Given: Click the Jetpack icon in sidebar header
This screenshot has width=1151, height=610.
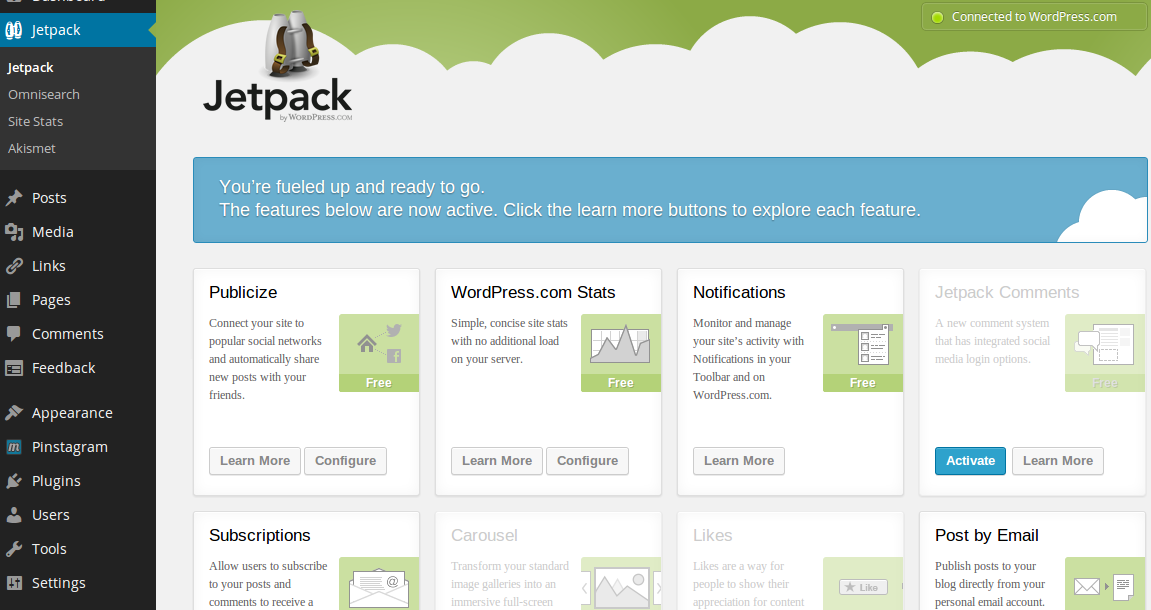Looking at the screenshot, I should (x=14, y=30).
